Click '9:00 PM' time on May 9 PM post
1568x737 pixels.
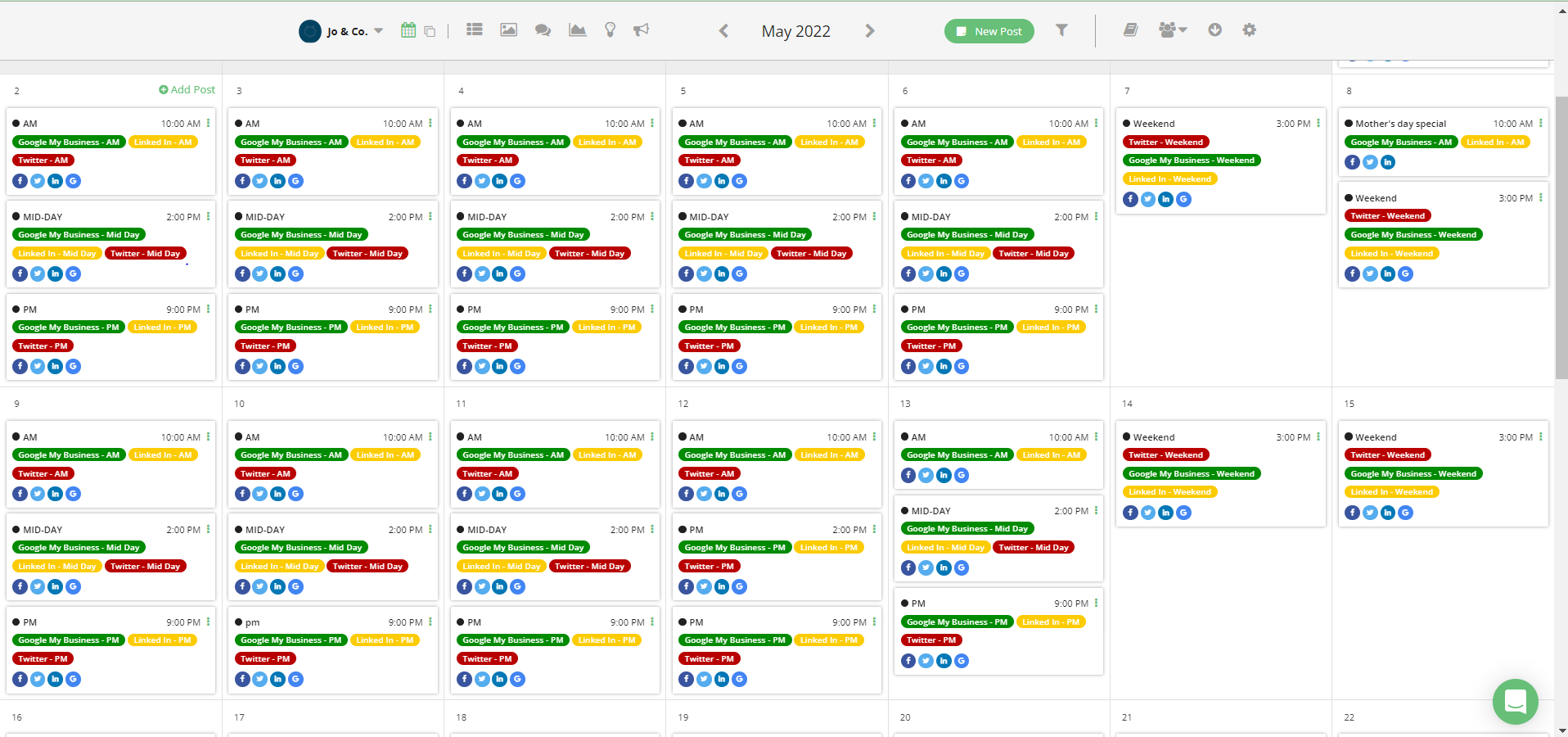tap(183, 622)
